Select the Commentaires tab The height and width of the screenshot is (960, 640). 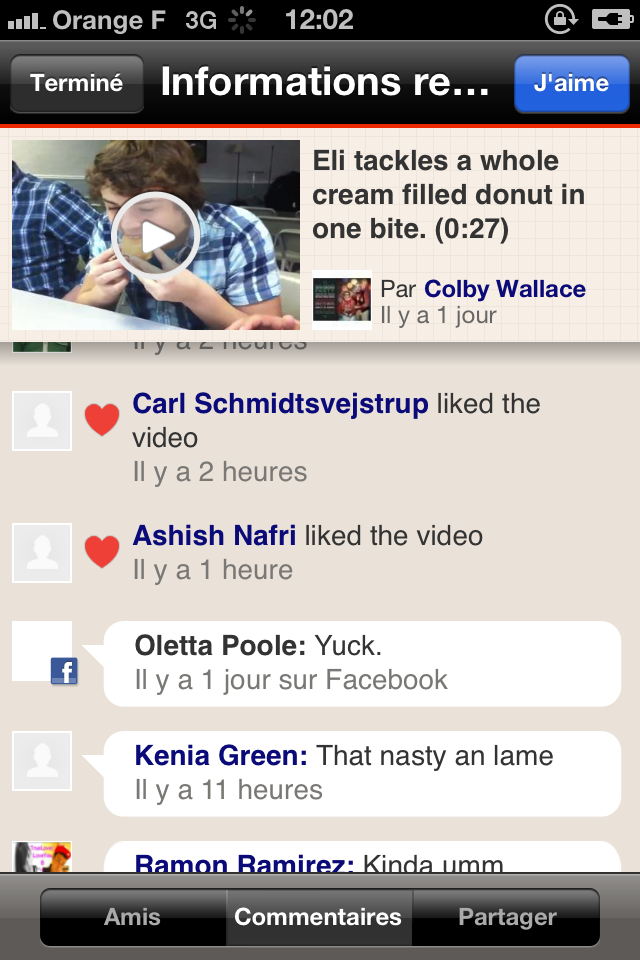tap(318, 917)
